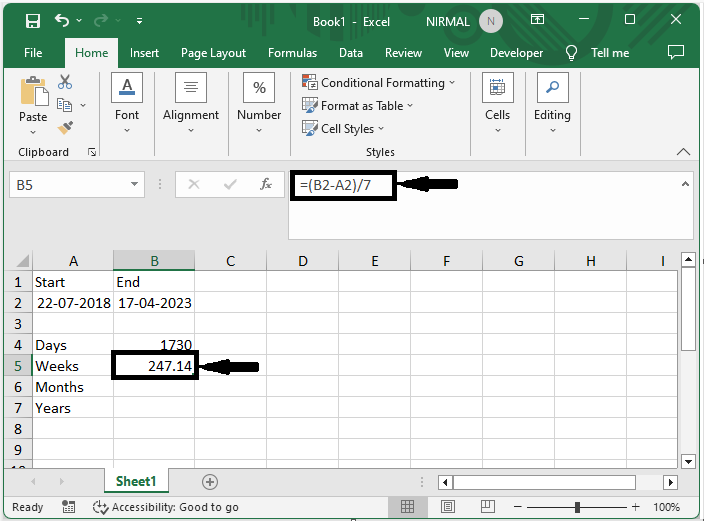
Task: Switch to the Formulas tab
Action: click(292, 53)
